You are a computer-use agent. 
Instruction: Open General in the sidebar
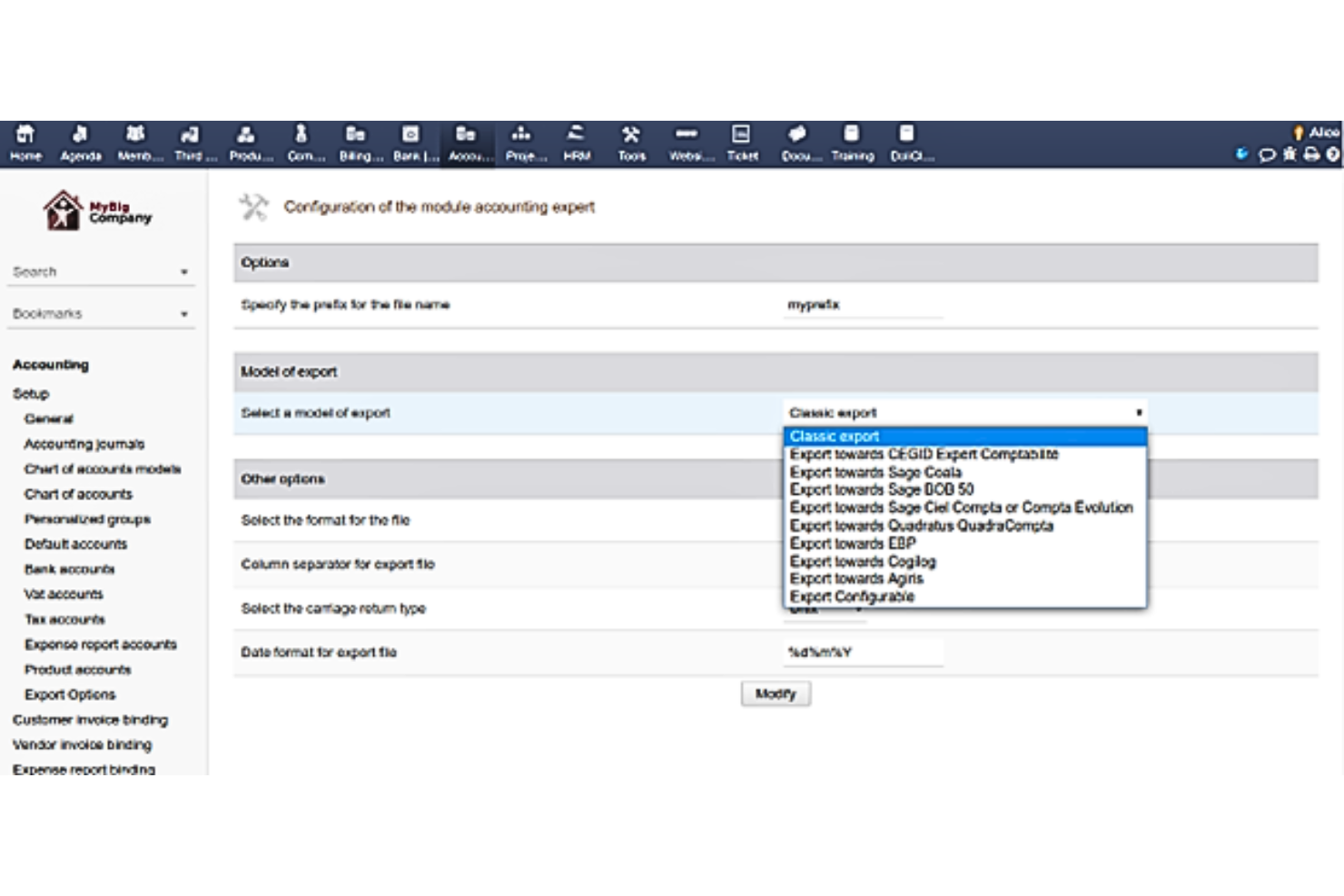click(49, 418)
